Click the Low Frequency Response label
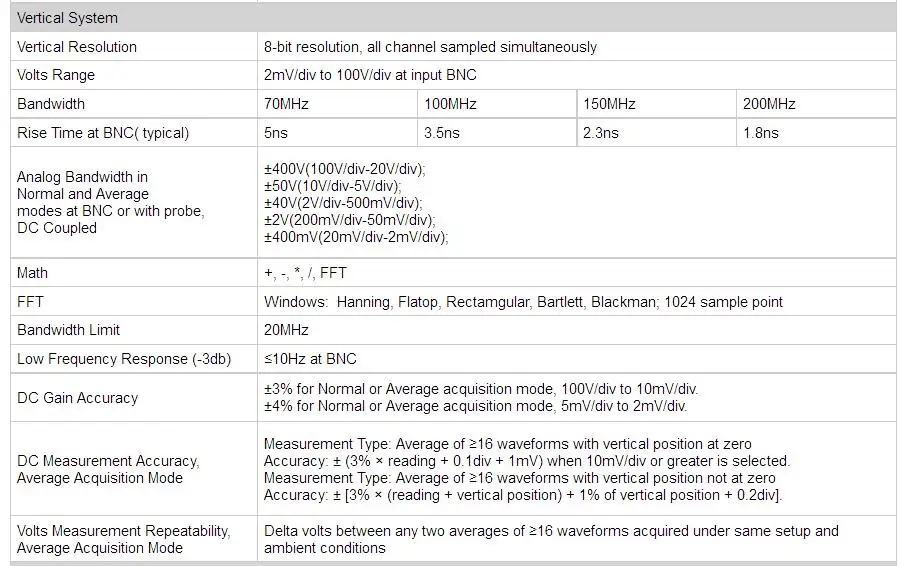This screenshot has height=566, width=912. tap(124, 359)
